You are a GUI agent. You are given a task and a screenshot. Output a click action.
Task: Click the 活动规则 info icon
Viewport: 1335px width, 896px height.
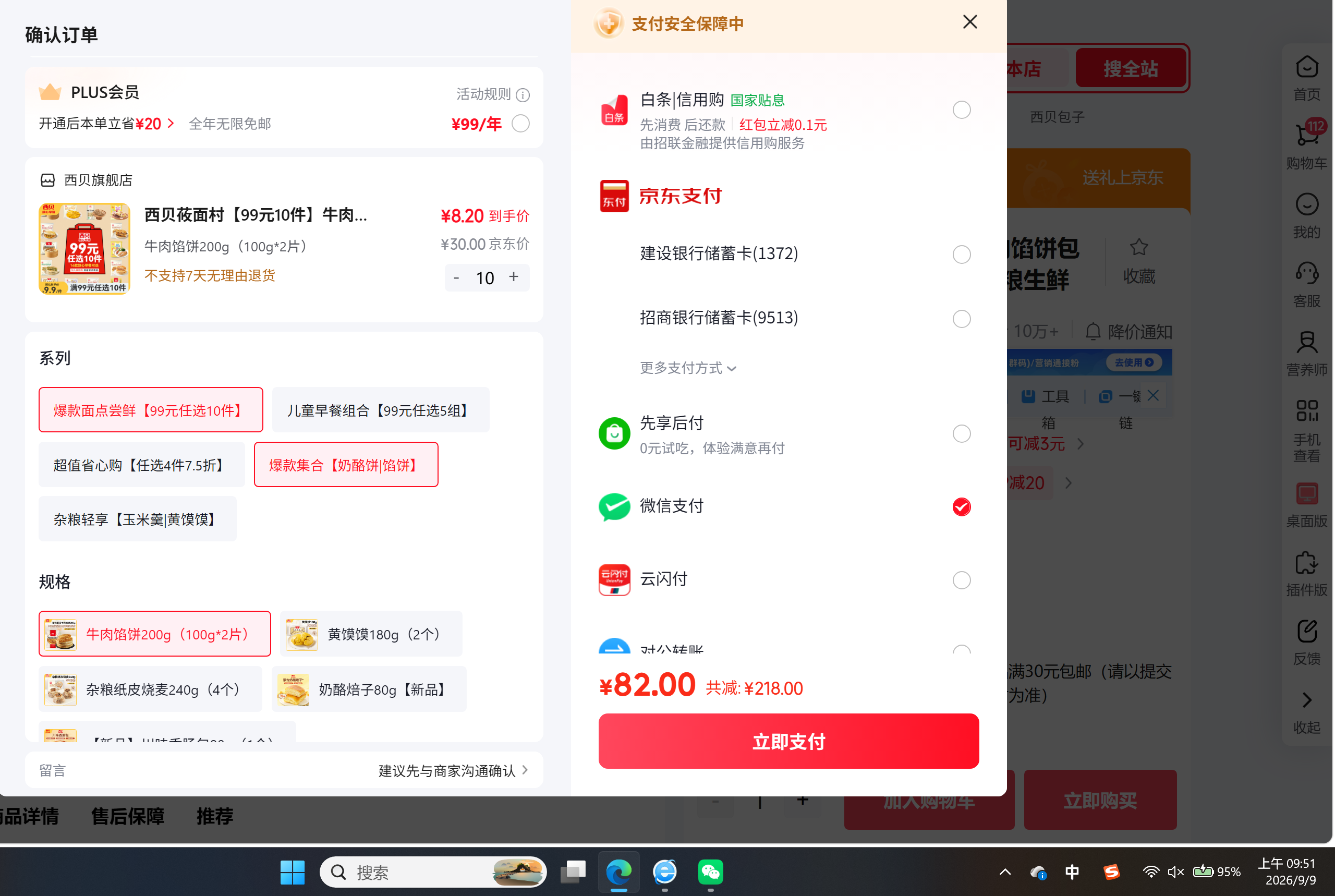tap(523, 95)
